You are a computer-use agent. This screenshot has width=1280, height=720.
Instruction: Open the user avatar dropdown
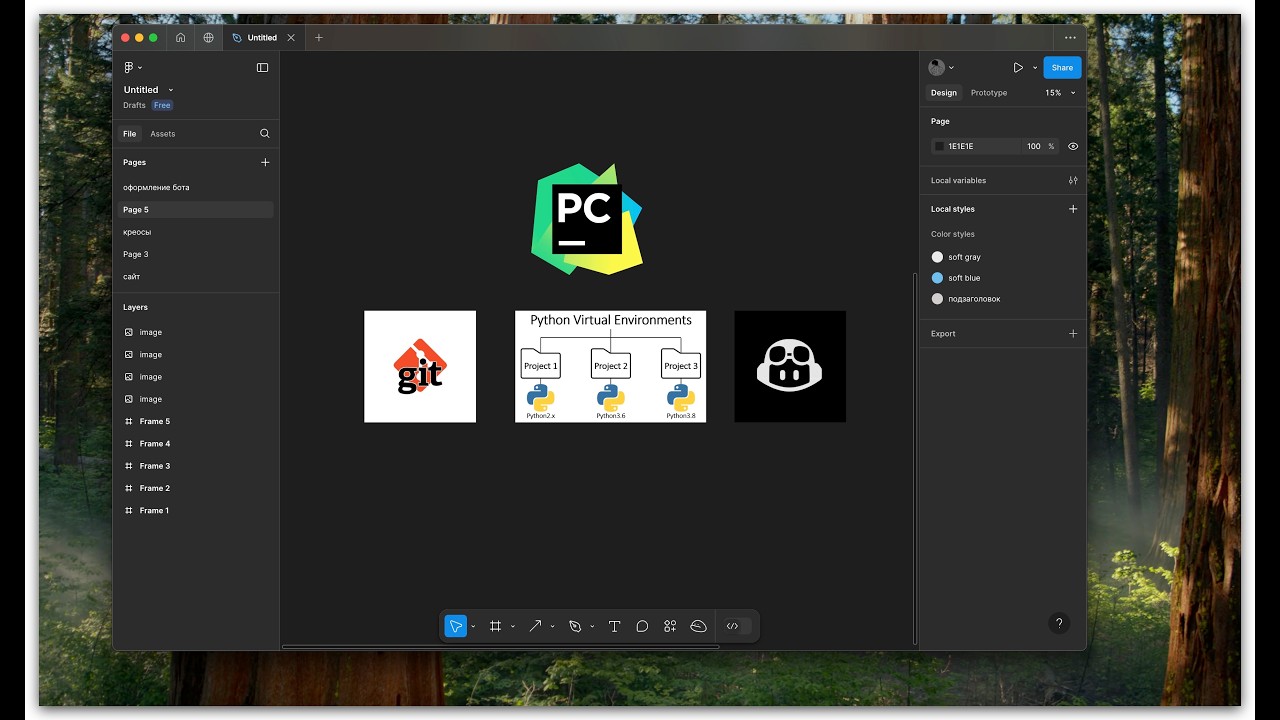[x=941, y=67]
